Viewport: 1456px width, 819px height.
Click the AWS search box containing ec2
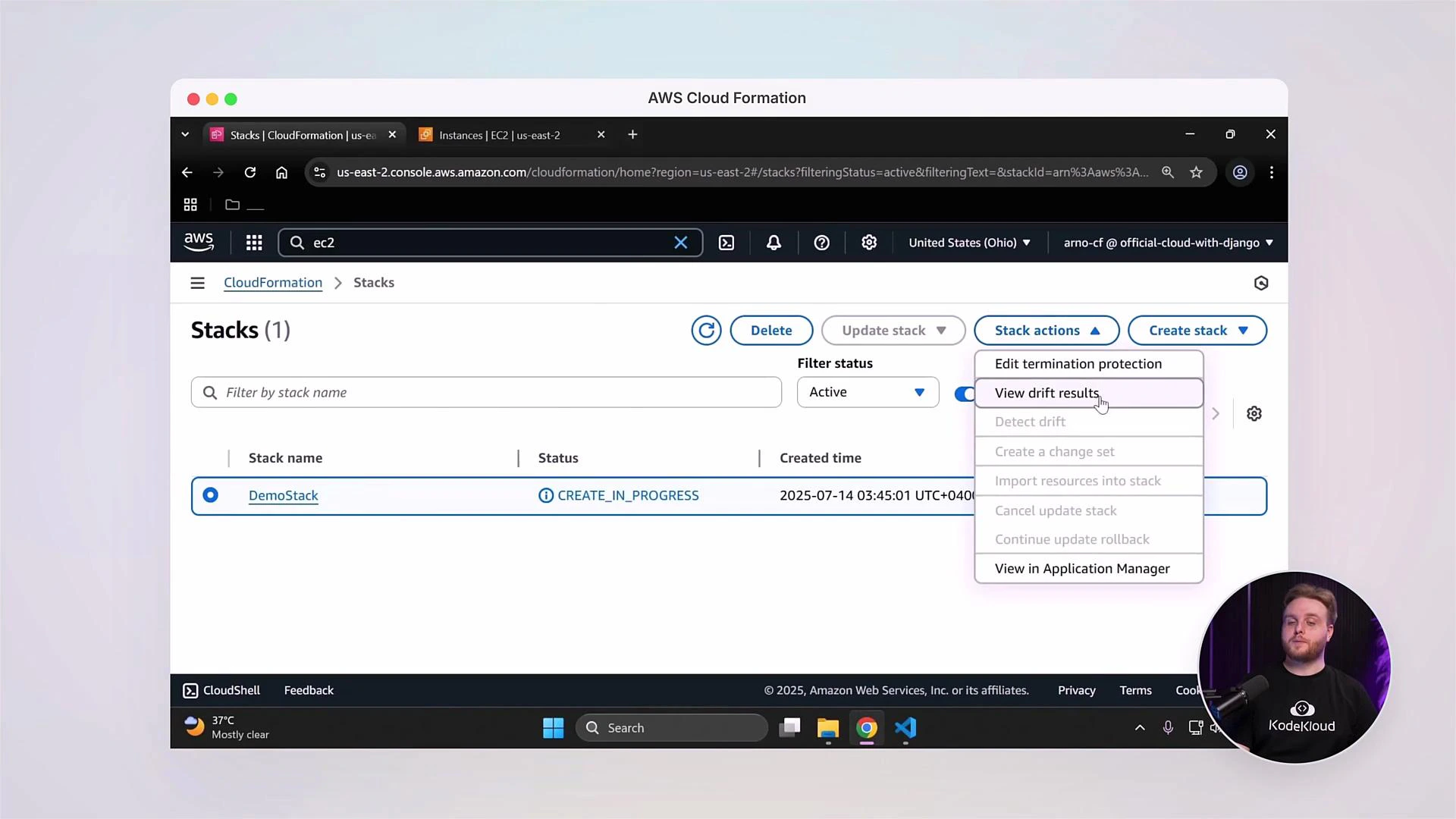pos(490,243)
